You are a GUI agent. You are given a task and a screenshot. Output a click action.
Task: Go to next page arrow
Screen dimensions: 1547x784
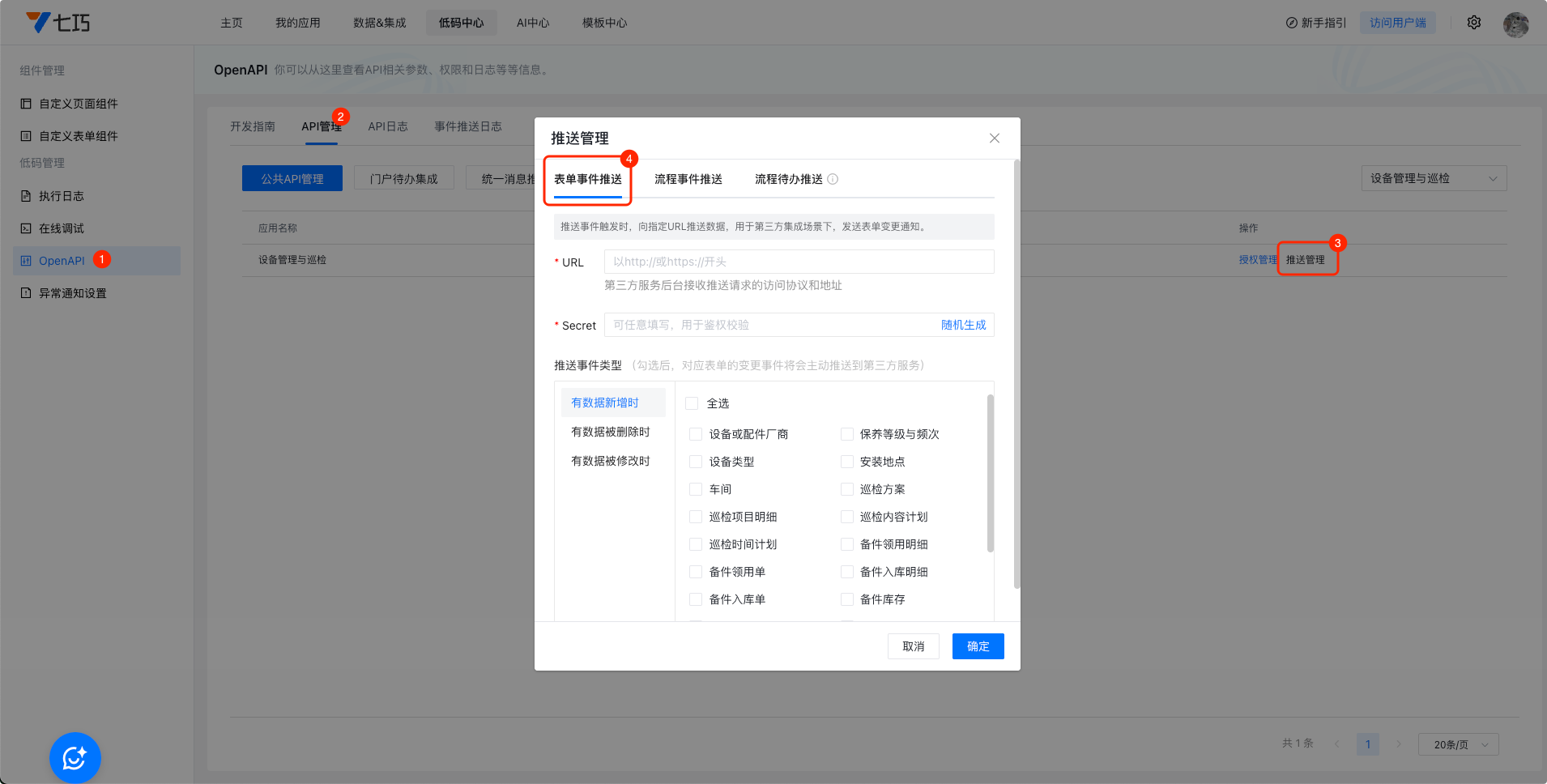click(1399, 744)
